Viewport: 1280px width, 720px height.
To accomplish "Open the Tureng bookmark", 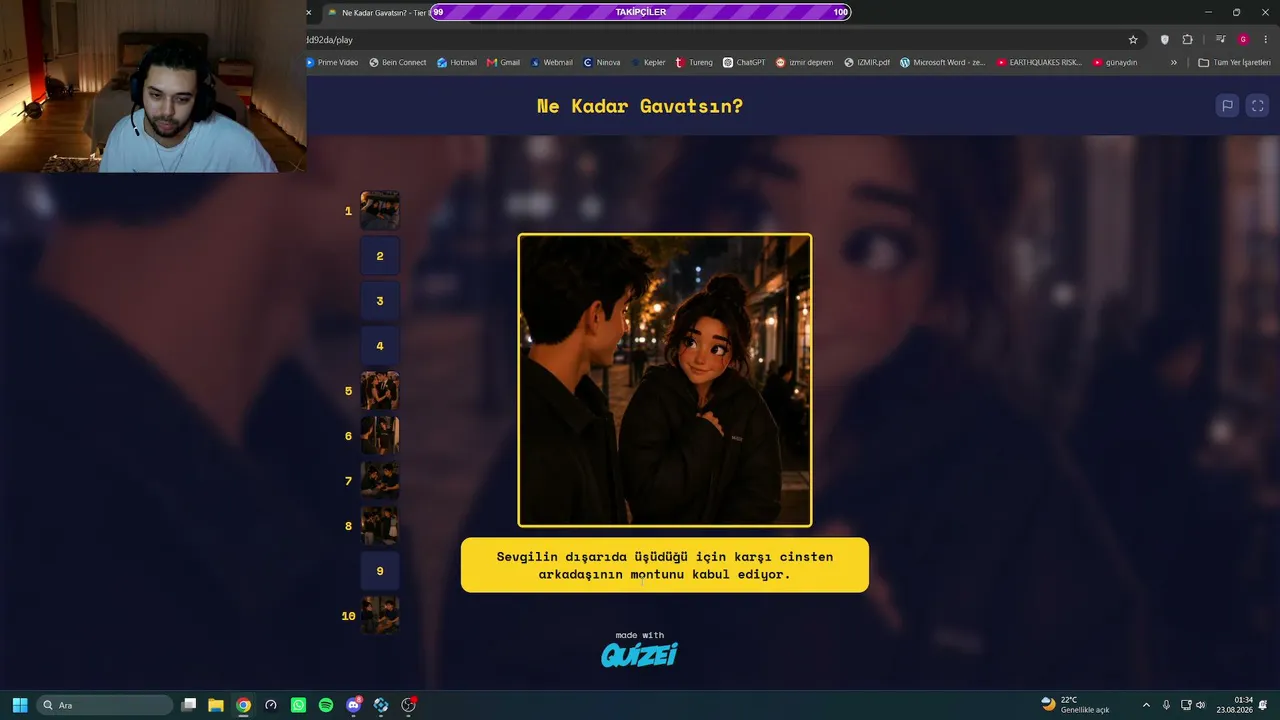I will tap(694, 62).
